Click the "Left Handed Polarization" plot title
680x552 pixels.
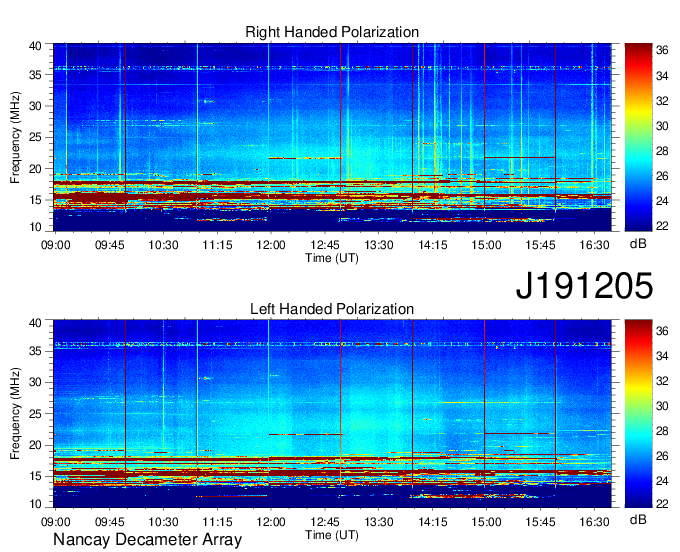[x=332, y=309]
